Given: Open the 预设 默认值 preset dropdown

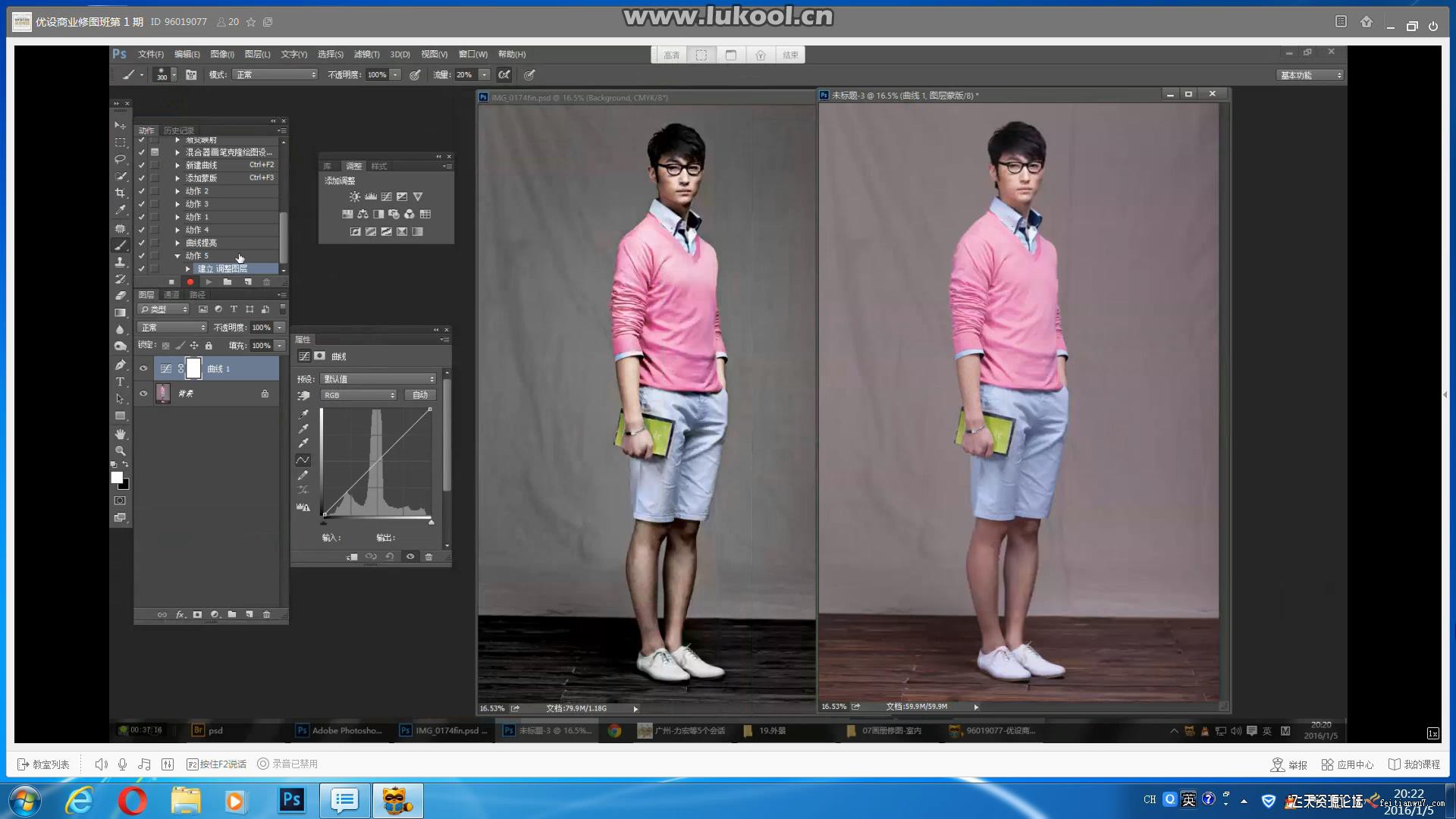Looking at the screenshot, I should pyautogui.click(x=378, y=378).
